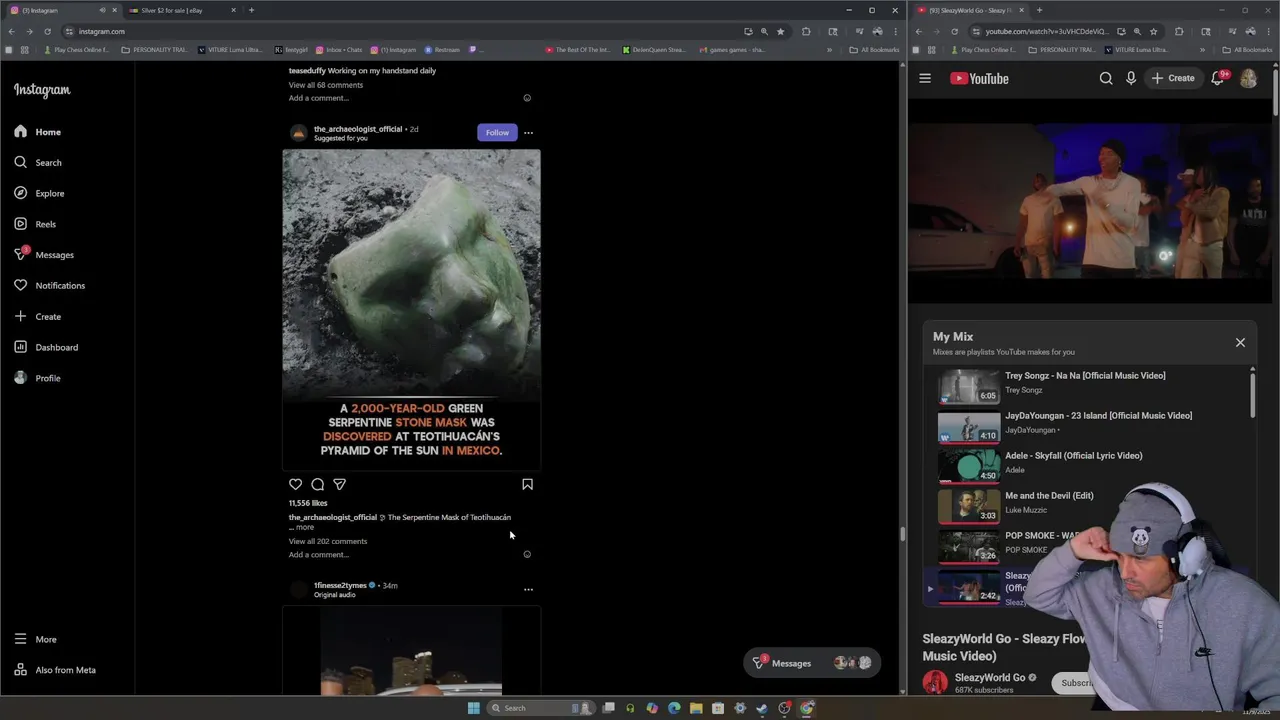Share the stone mask post
This screenshot has height=720, width=1280.
[x=339, y=484]
